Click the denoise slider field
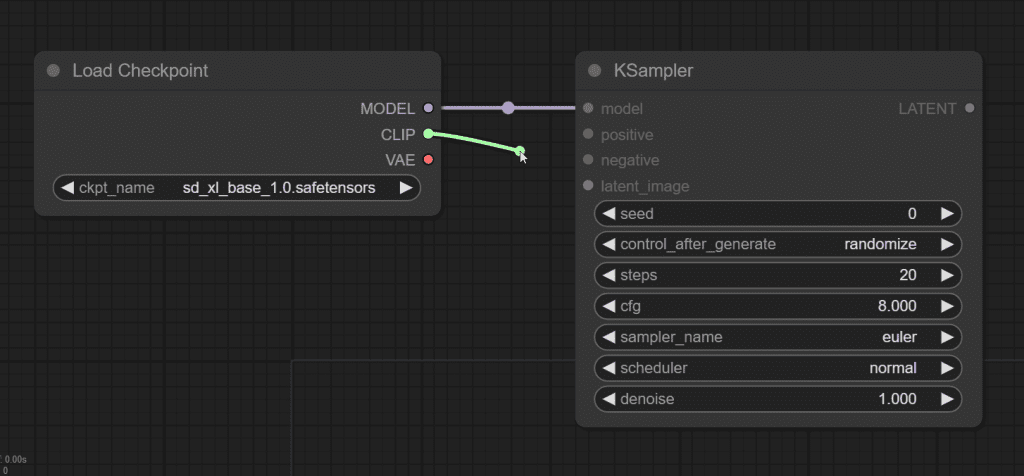 pos(777,399)
